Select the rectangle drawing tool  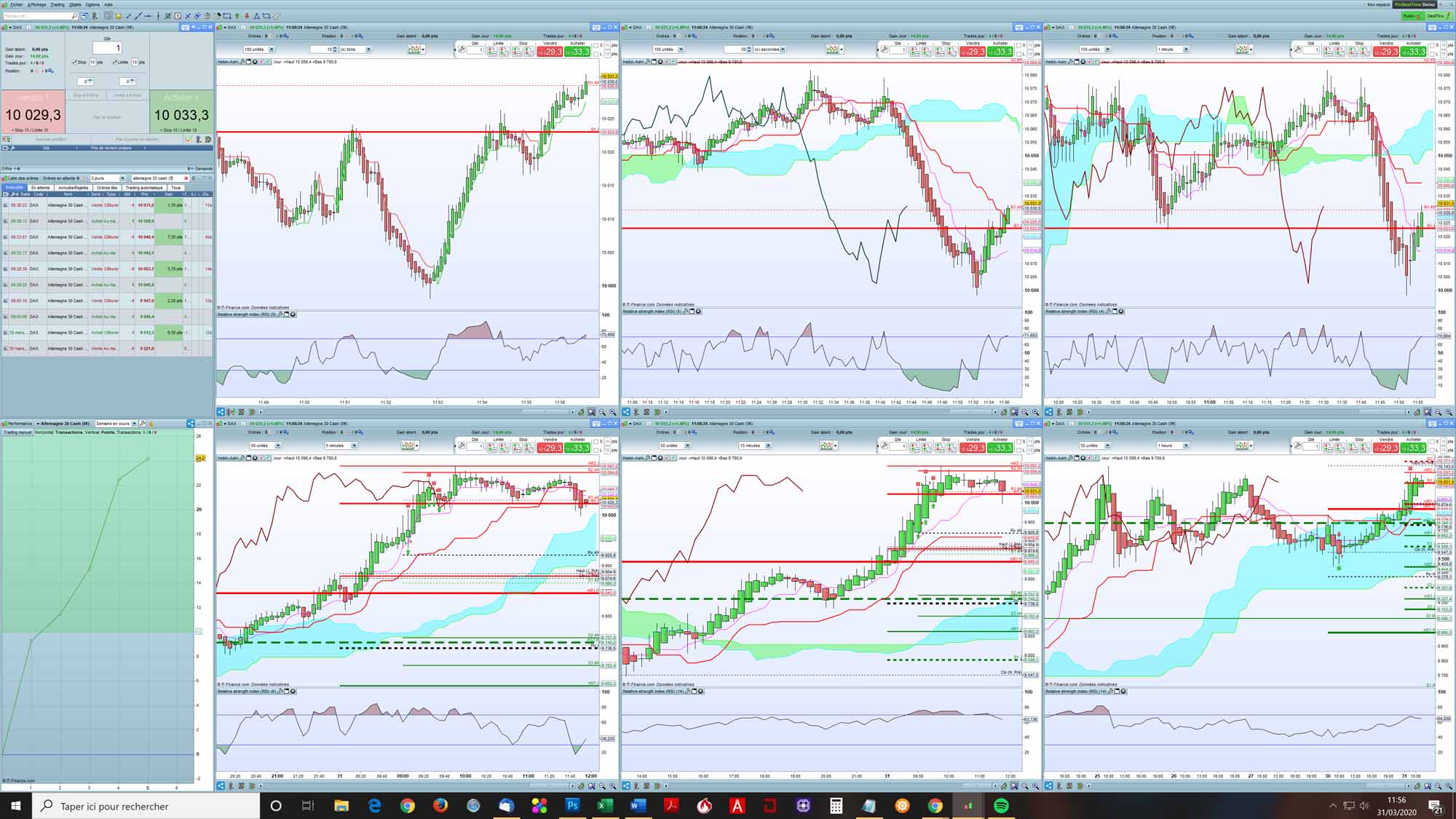(x=227, y=16)
